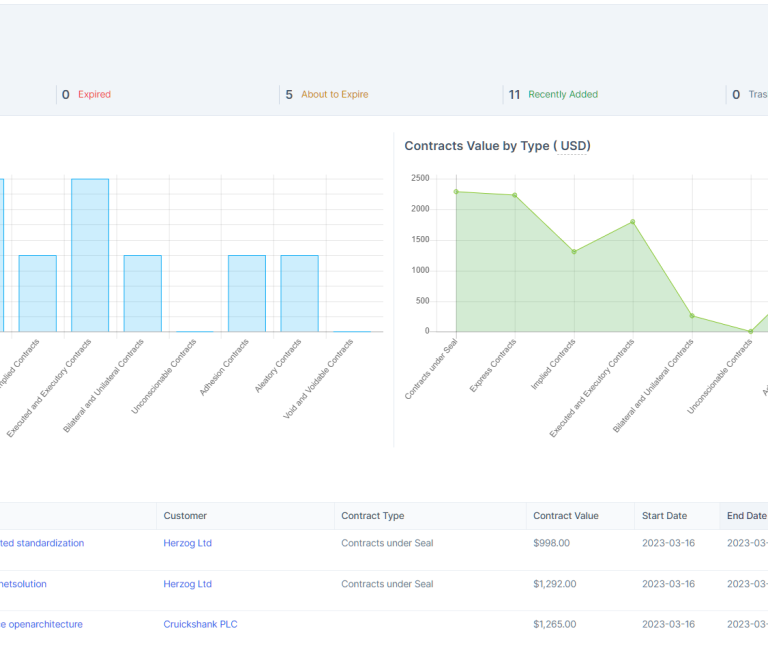Image resolution: width=768 pixels, height=650 pixels.
Task: Click Unconscionable Contracts line chart point
Action: [751, 332]
